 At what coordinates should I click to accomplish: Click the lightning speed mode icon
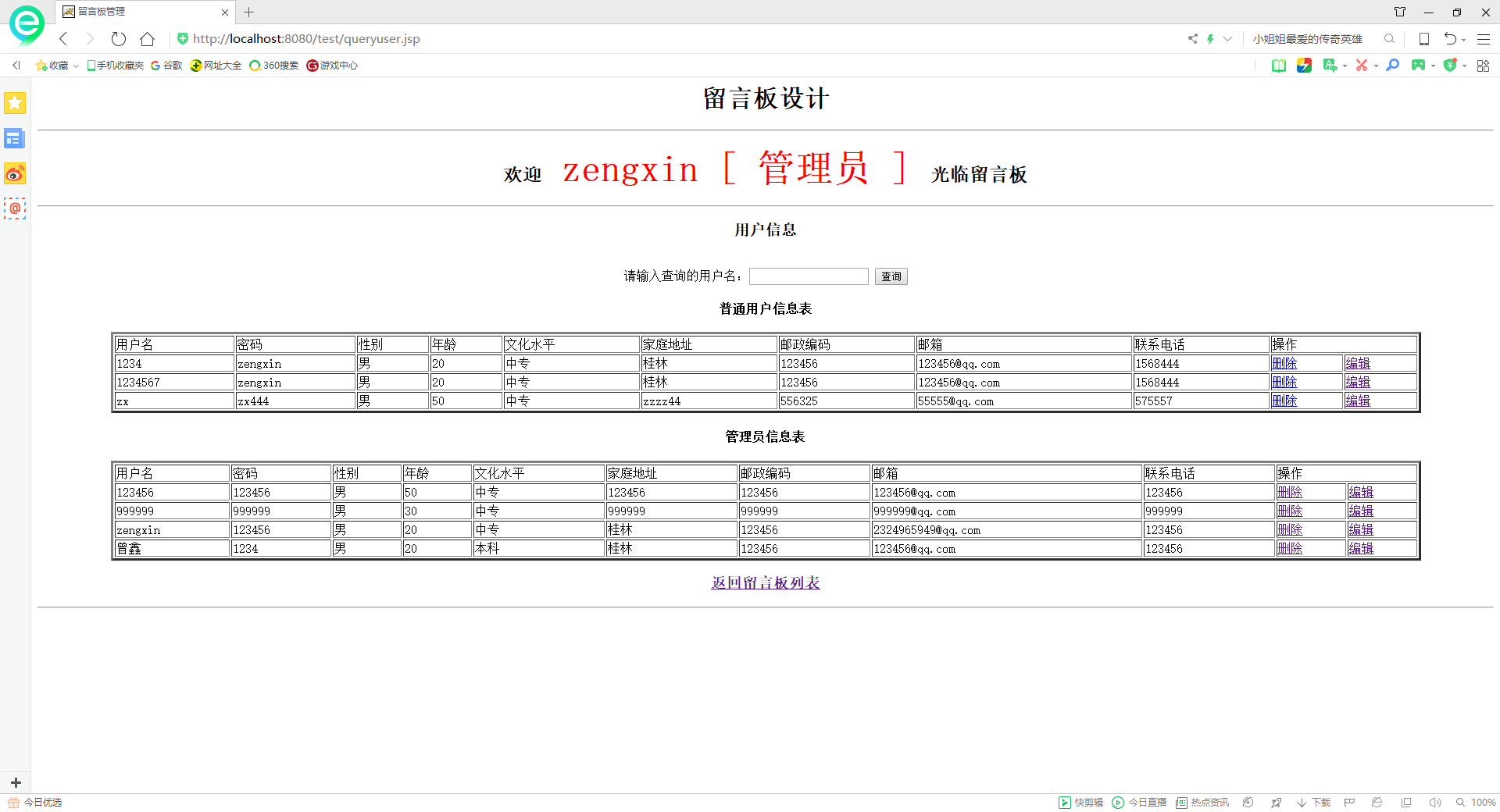tap(1210, 38)
